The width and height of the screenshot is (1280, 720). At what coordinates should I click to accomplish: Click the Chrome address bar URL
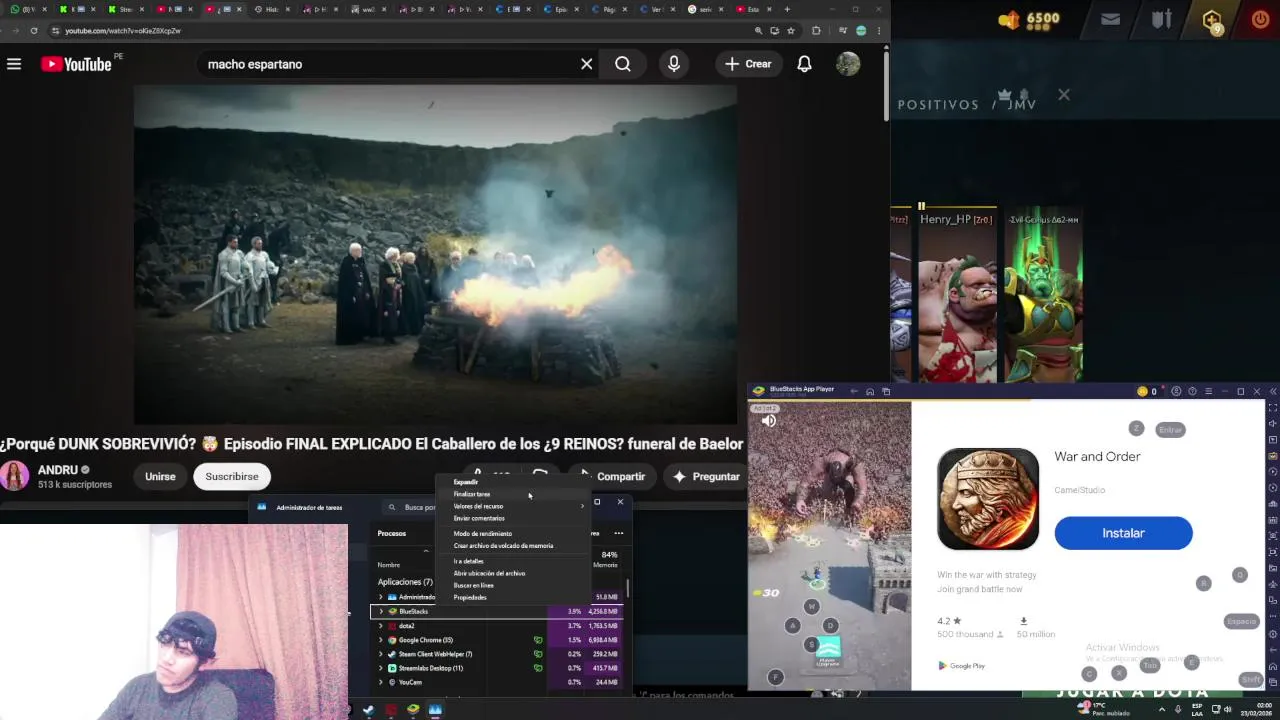tap(123, 31)
